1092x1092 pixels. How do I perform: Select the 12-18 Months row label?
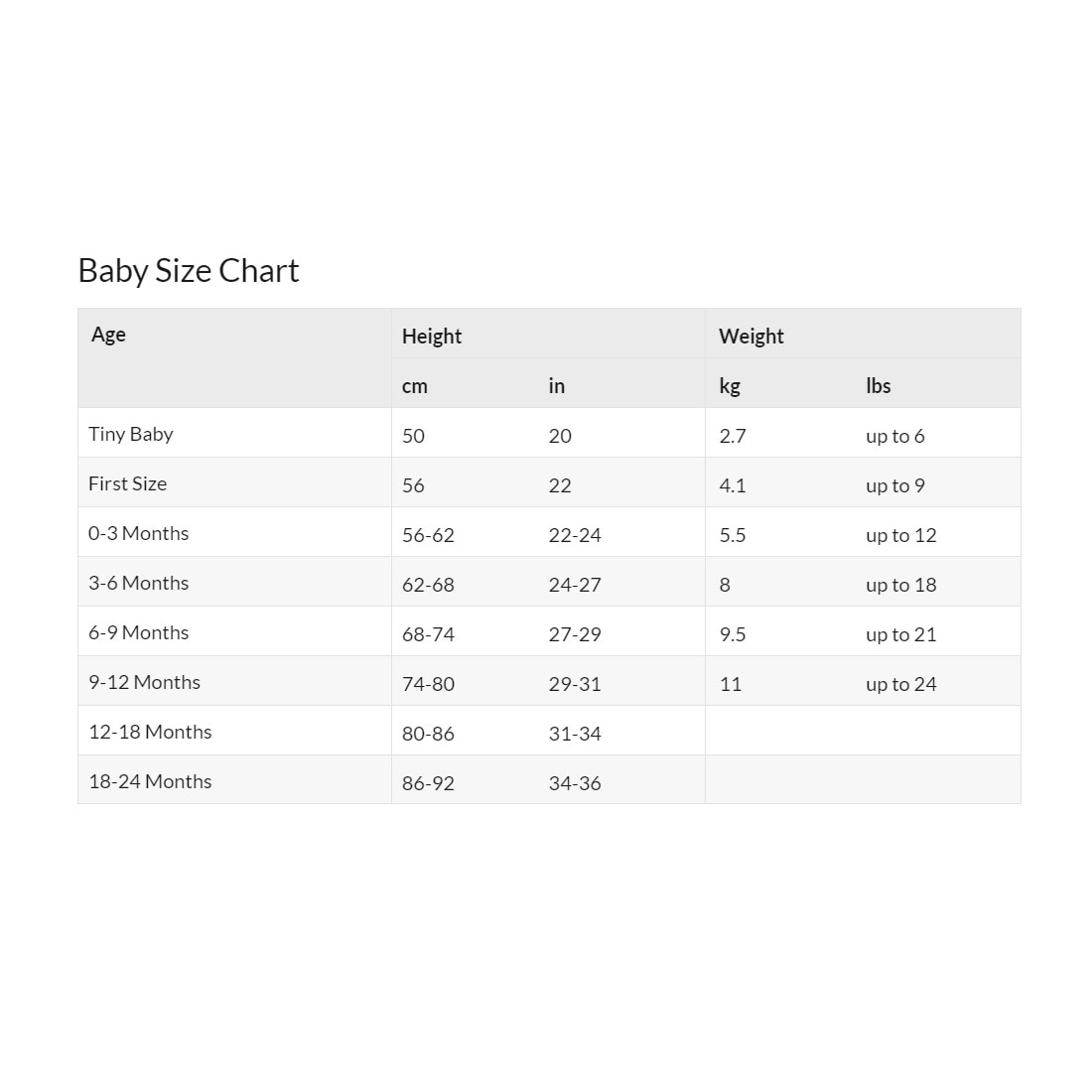[x=150, y=732]
